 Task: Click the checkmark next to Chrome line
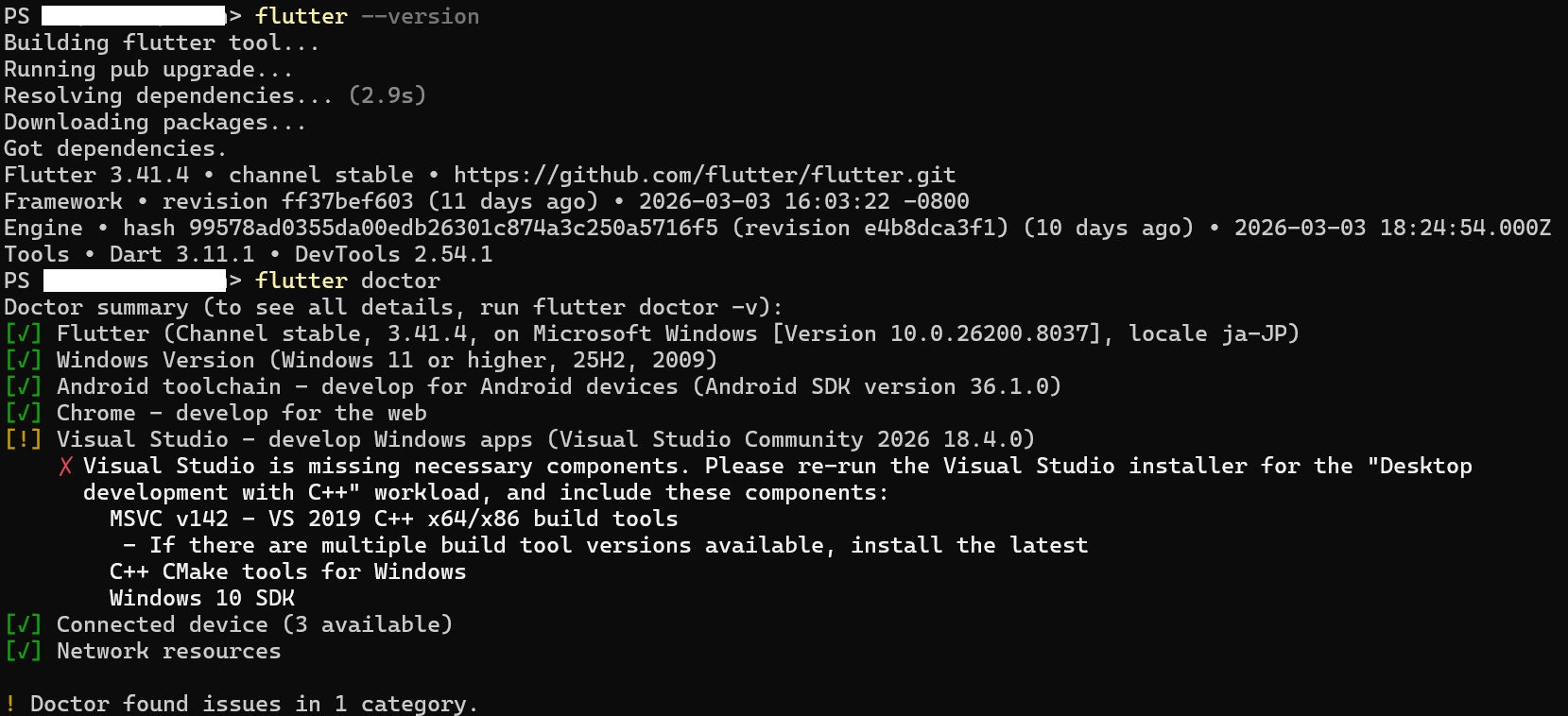click(x=23, y=413)
